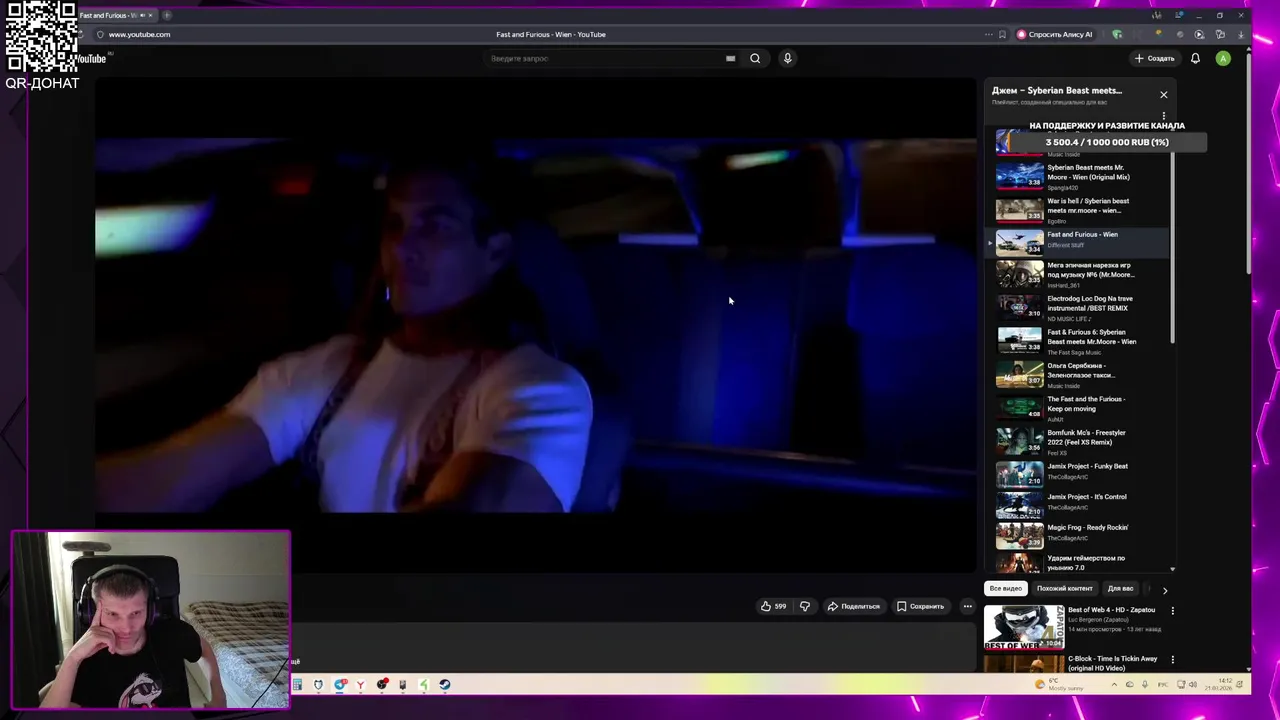Open taskbar volume control

tap(1192, 685)
